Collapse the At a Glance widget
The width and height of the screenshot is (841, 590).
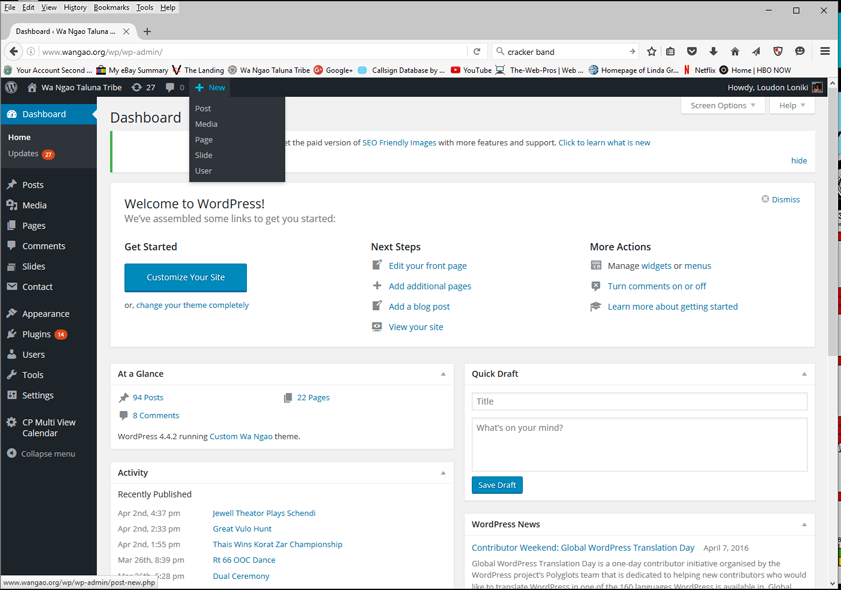click(443, 374)
